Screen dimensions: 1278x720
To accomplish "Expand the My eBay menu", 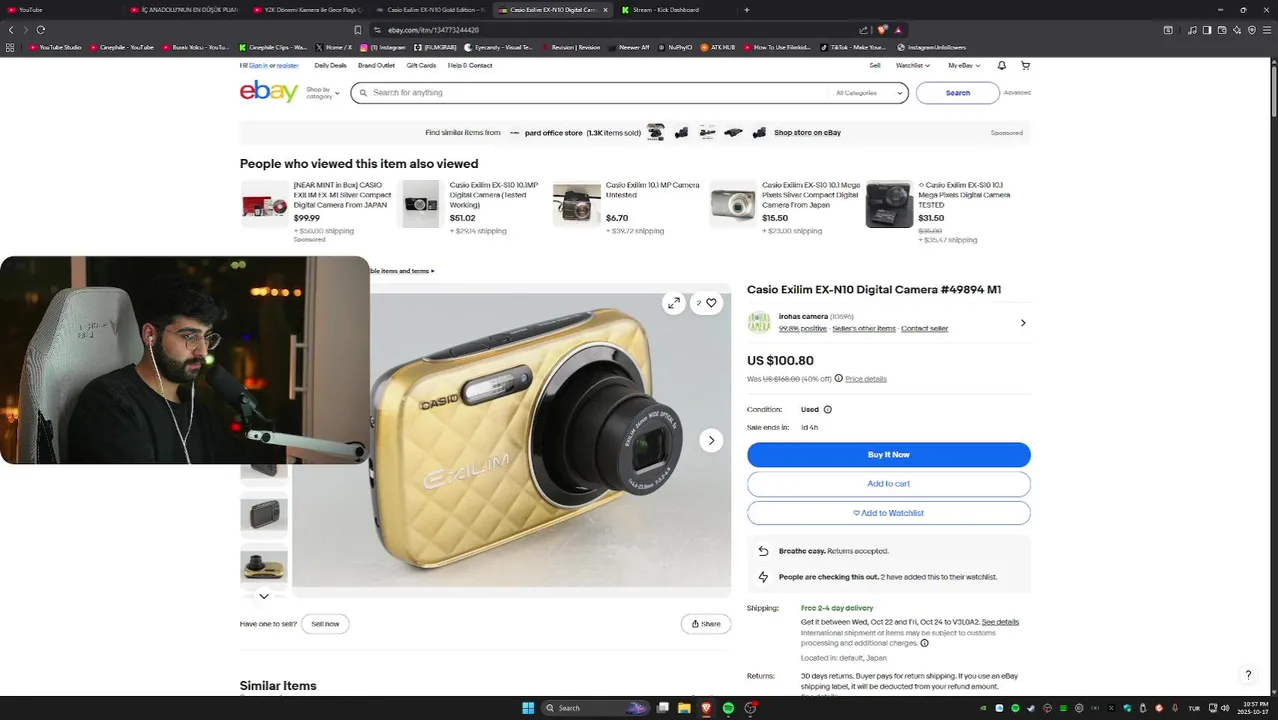I will pos(963,65).
